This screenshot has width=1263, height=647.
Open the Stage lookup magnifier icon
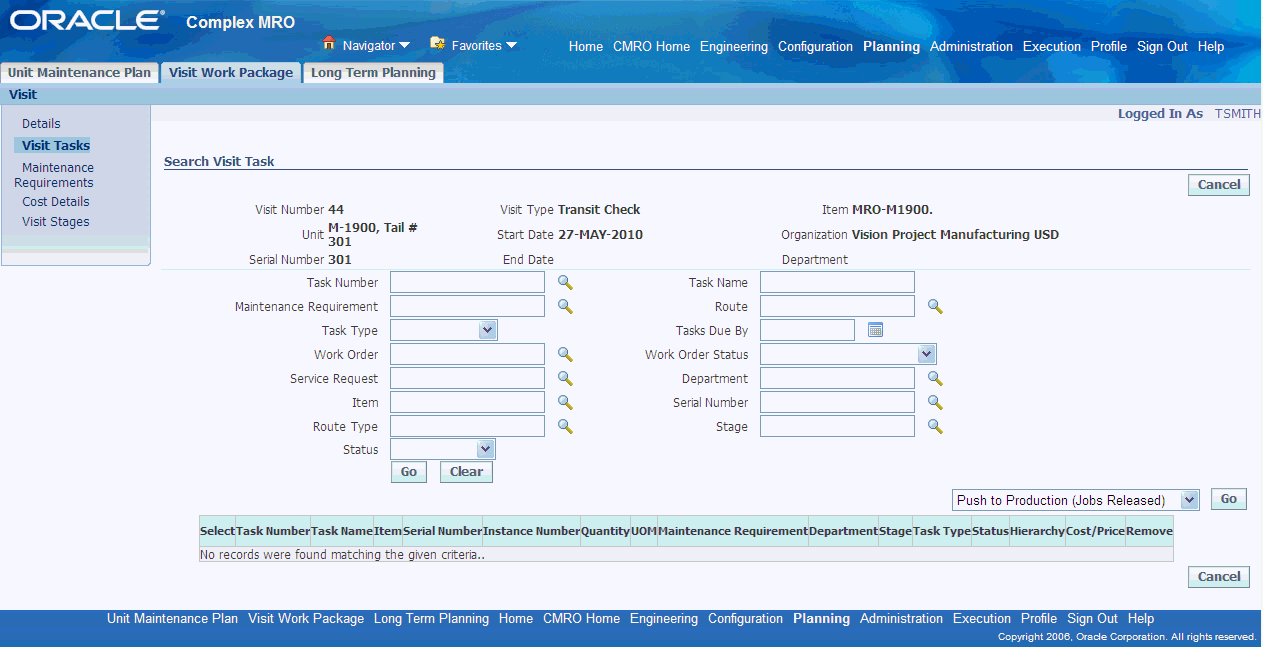click(x=935, y=427)
